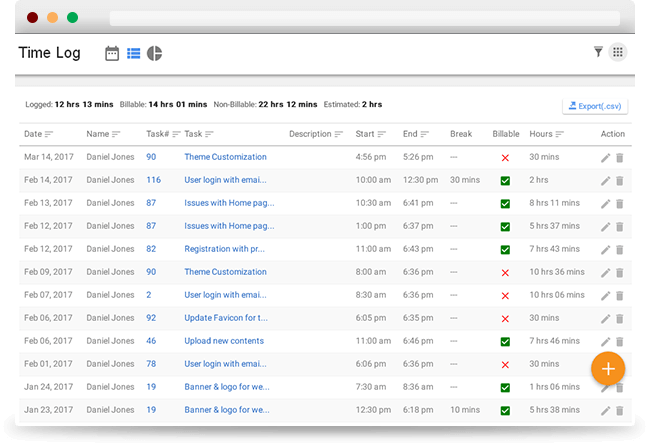Switch to calendar view icon
This screenshot has width=649, height=446.
click(x=112, y=53)
